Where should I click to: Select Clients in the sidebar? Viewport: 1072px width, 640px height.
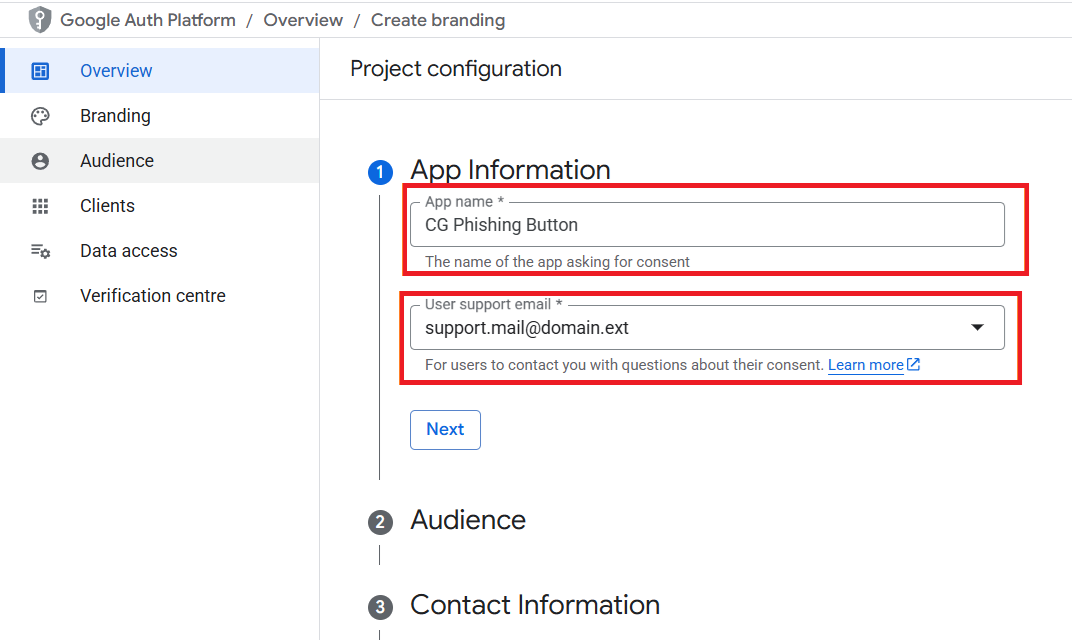[159, 206]
